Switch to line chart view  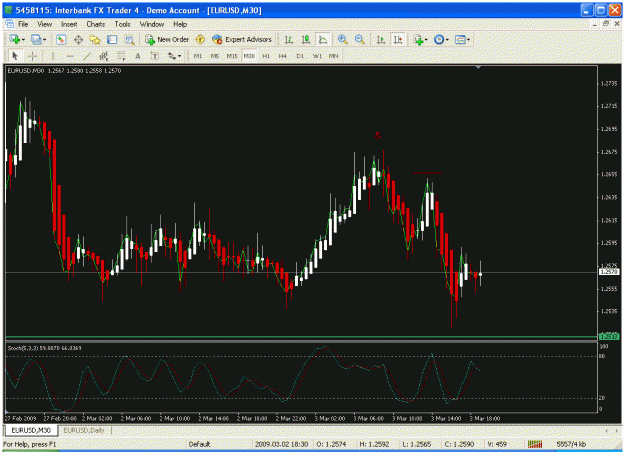pos(322,39)
